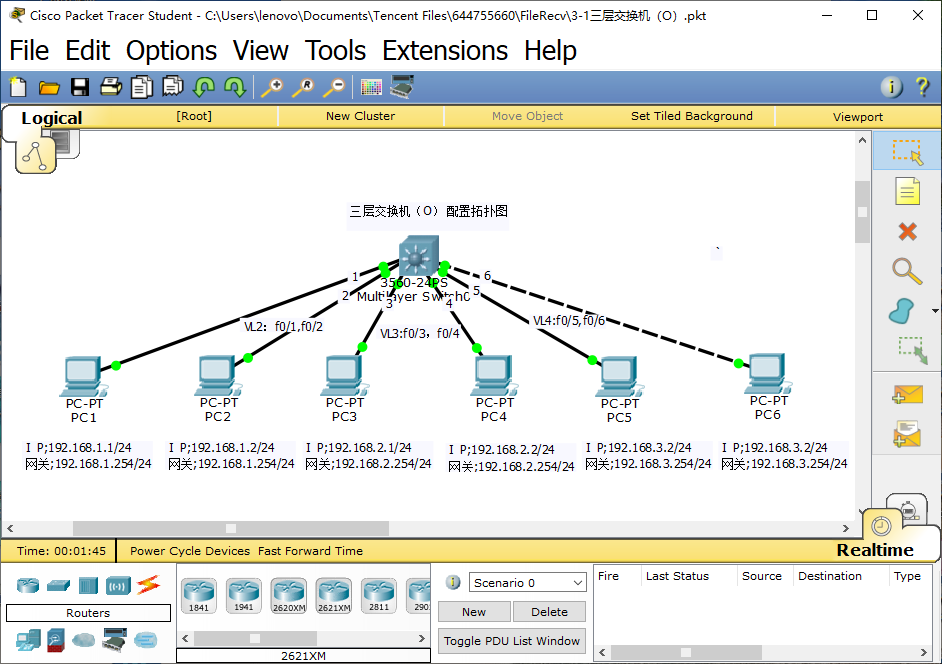
Task: Click the Paste toolbar icon
Action: (173, 87)
